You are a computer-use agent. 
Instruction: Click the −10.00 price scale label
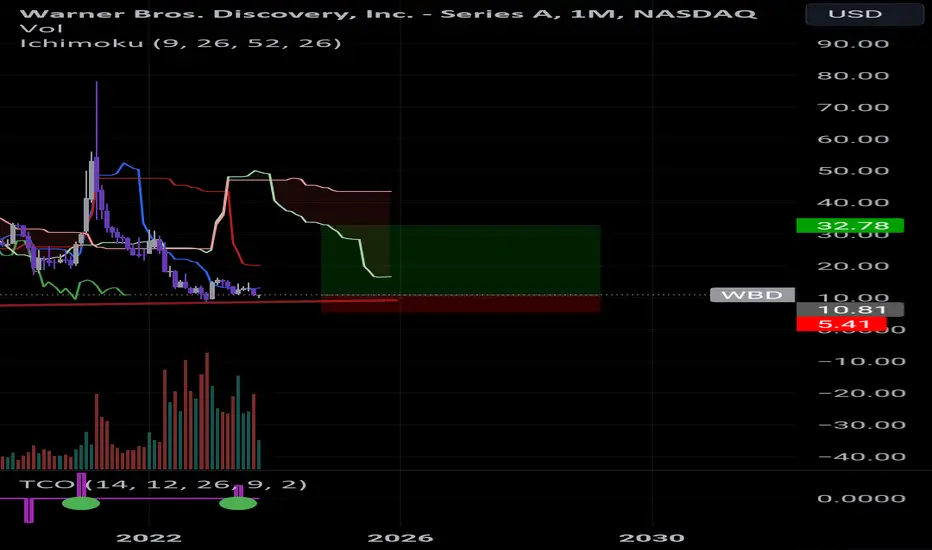[x=862, y=362]
